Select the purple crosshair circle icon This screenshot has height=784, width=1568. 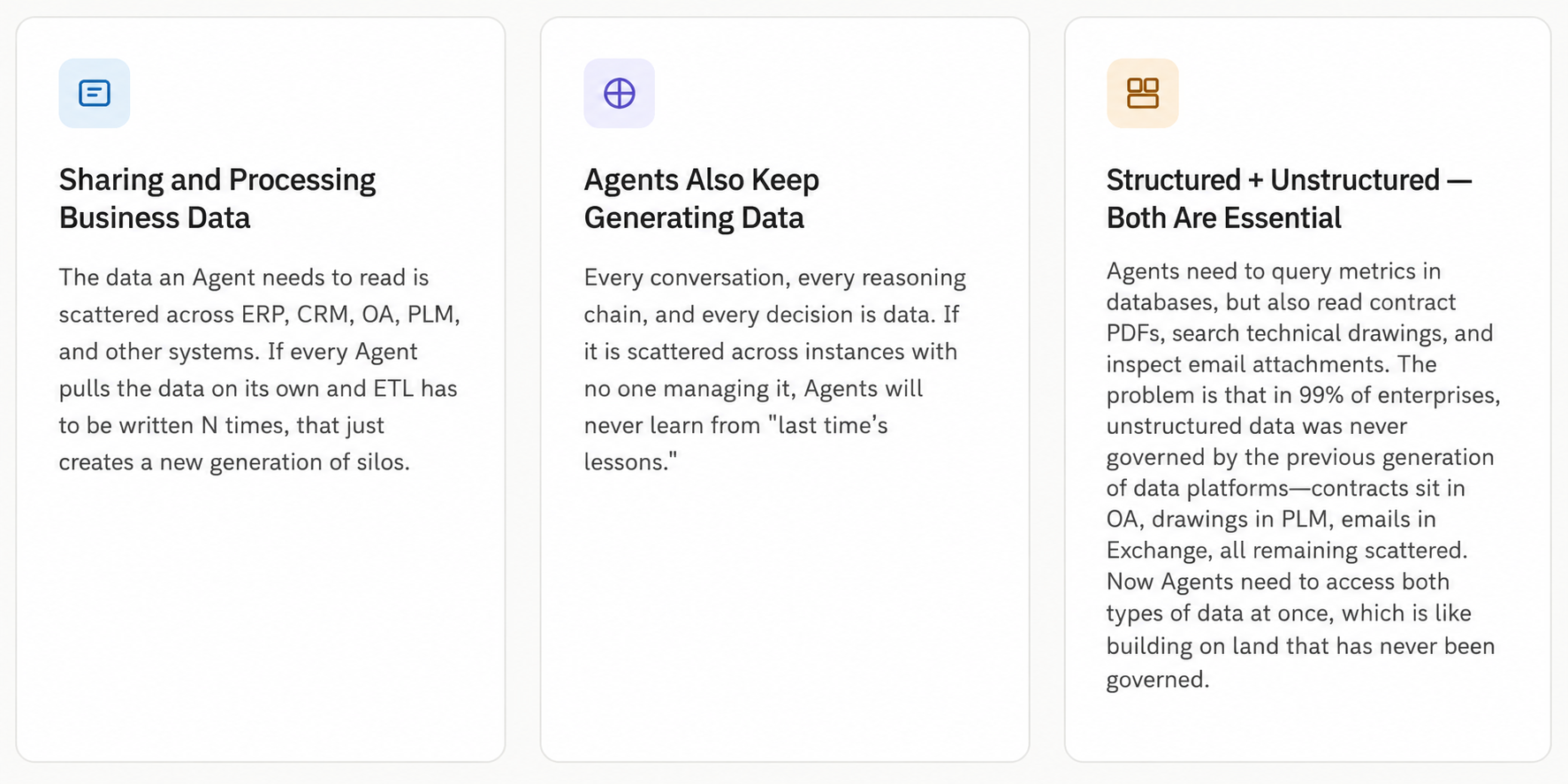619,93
